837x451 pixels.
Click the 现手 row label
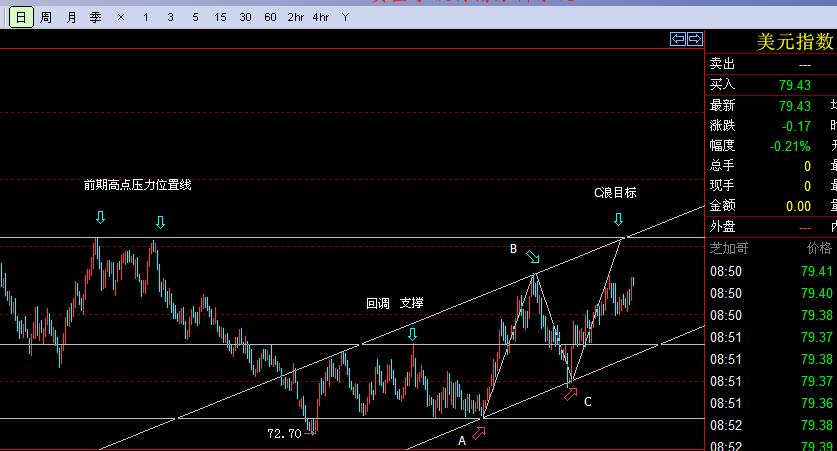click(x=722, y=186)
